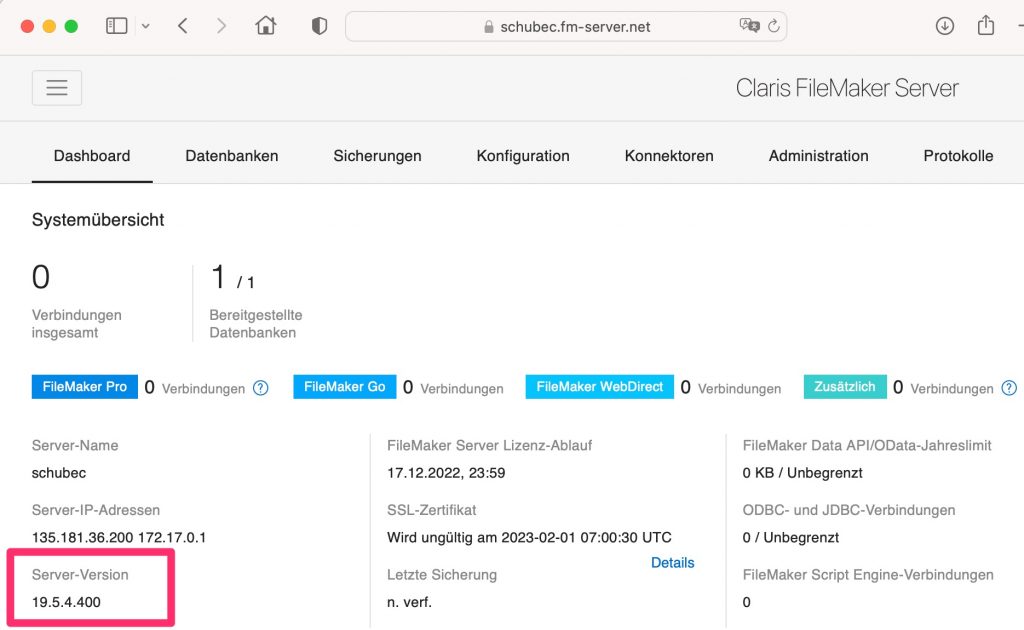The height and width of the screenshot is (630, 1024).
Task: Open the home page icon
Action: coord(266,25)
